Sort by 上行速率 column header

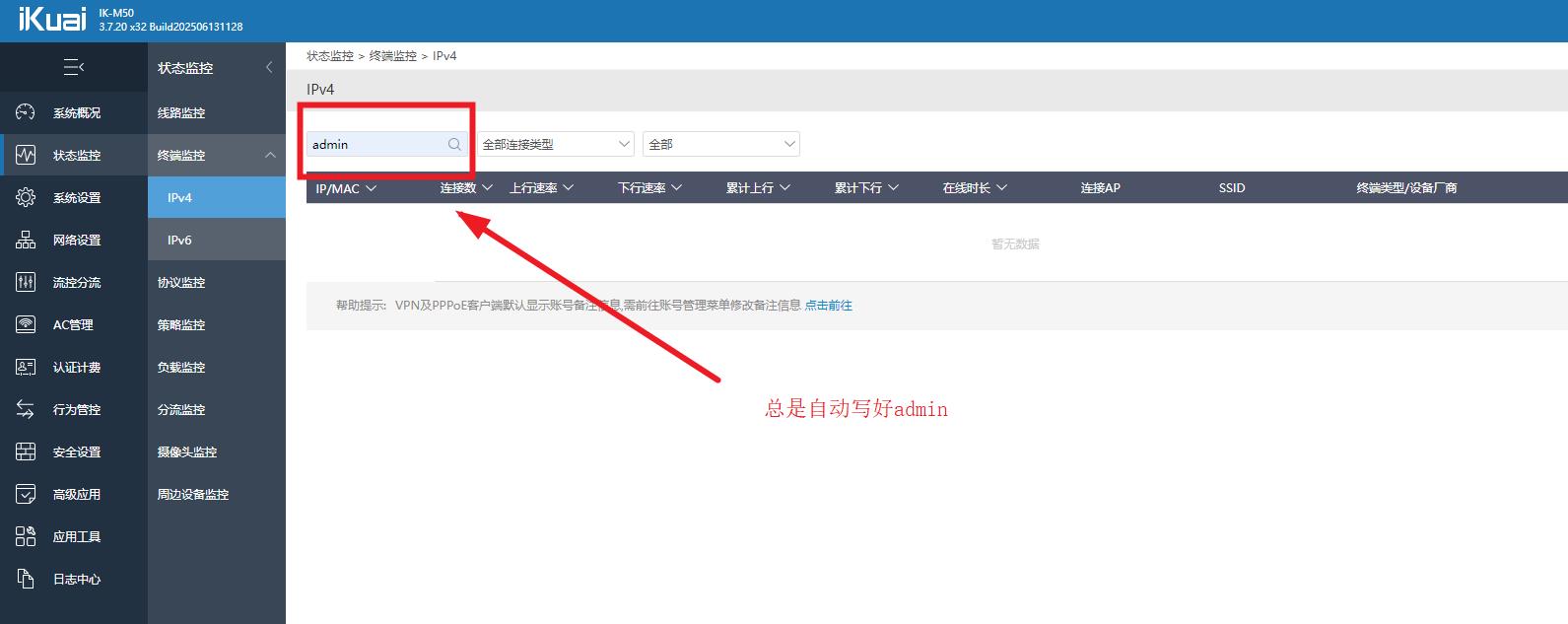(541, 187)
